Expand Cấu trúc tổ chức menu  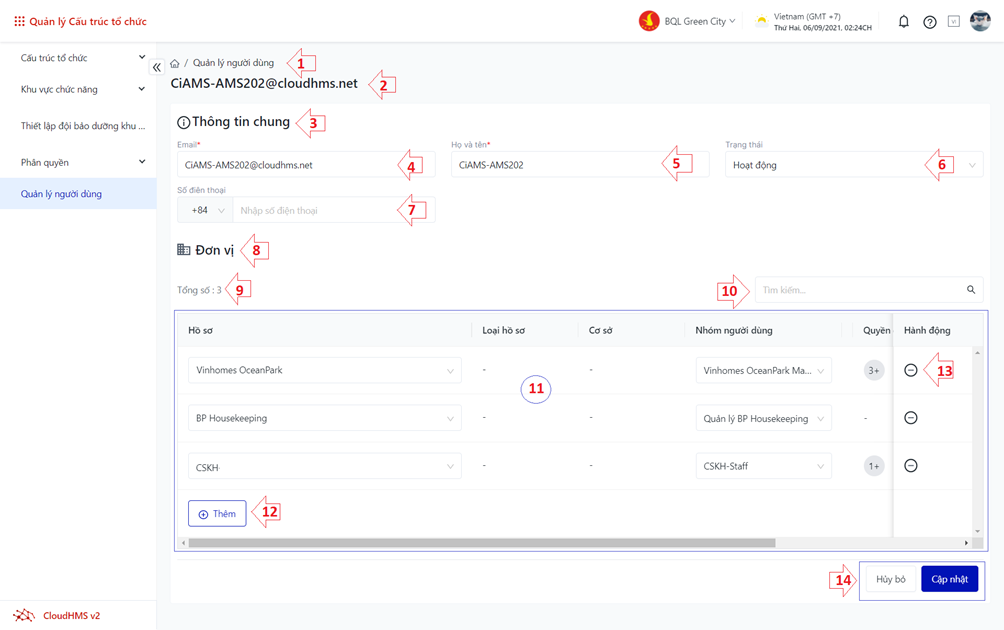82,58
